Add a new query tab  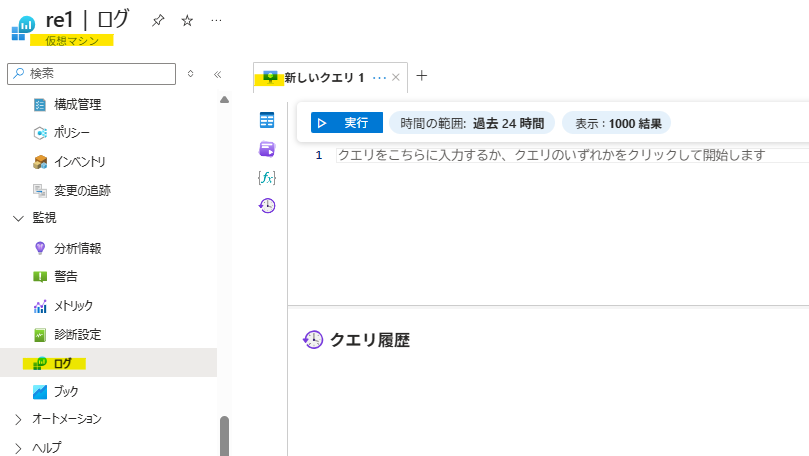421,76
